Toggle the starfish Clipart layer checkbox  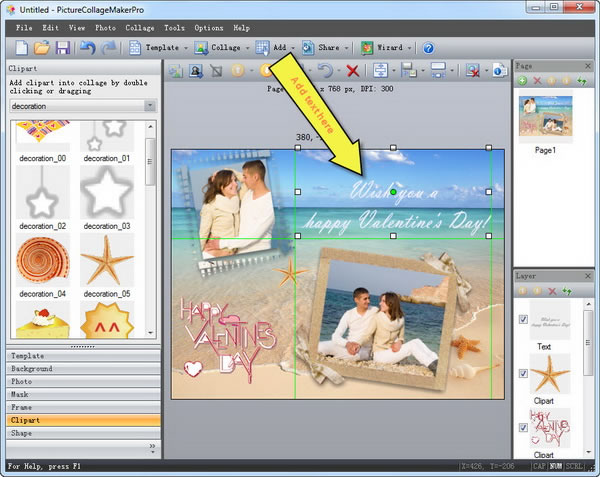point(523,373)
